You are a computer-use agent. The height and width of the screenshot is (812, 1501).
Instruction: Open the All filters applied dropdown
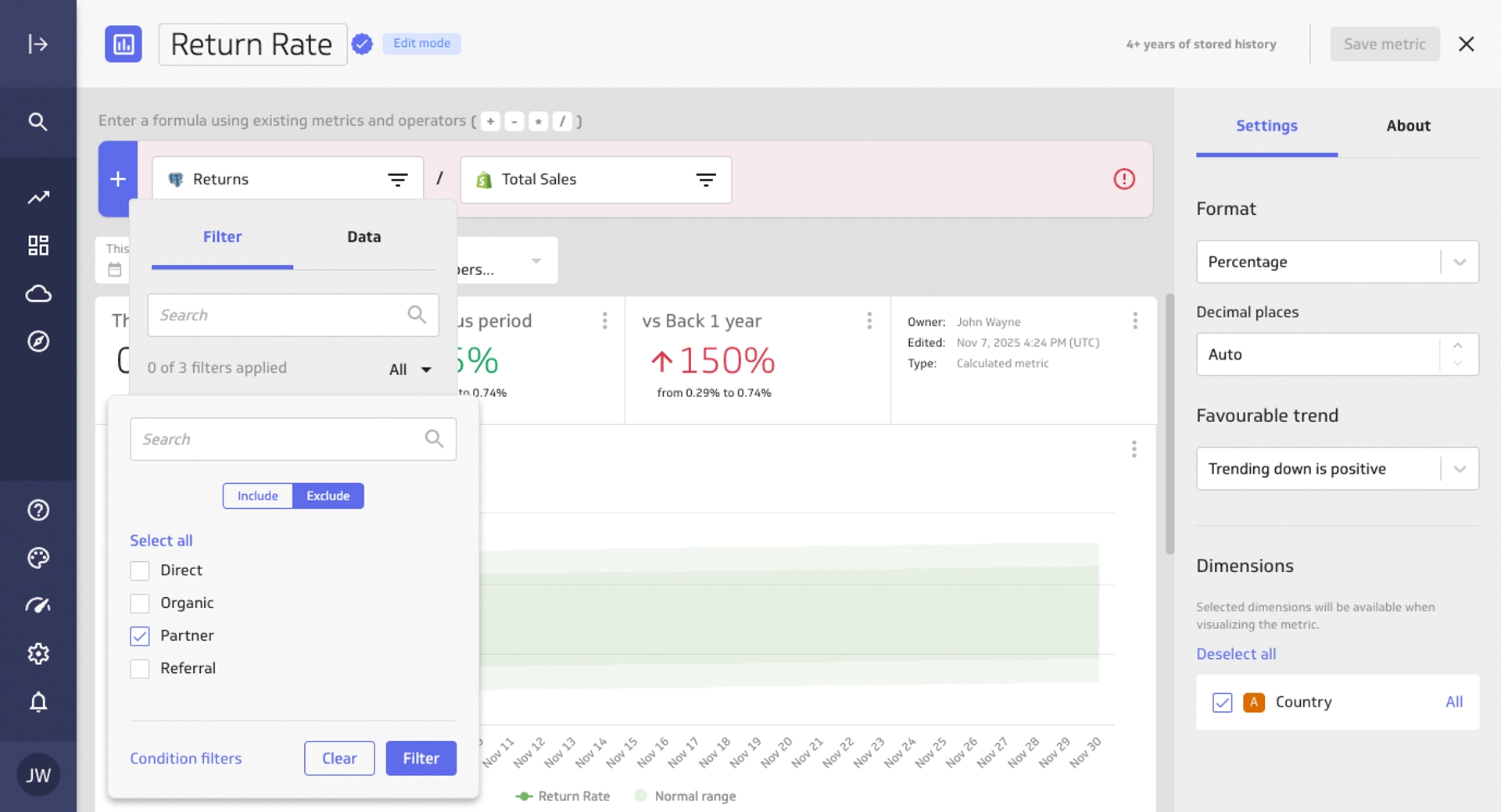410,370
